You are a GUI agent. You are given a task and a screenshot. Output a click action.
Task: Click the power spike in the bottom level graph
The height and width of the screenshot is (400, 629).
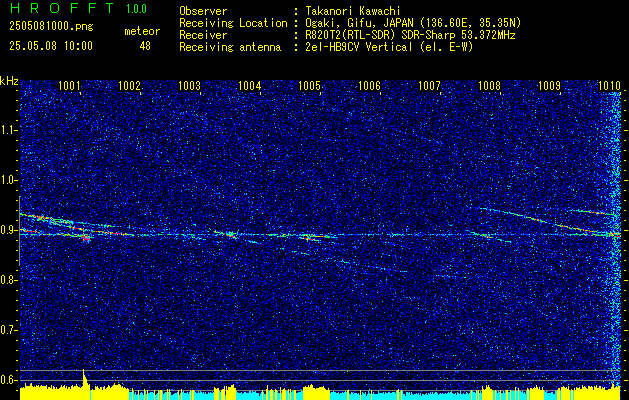84,378
